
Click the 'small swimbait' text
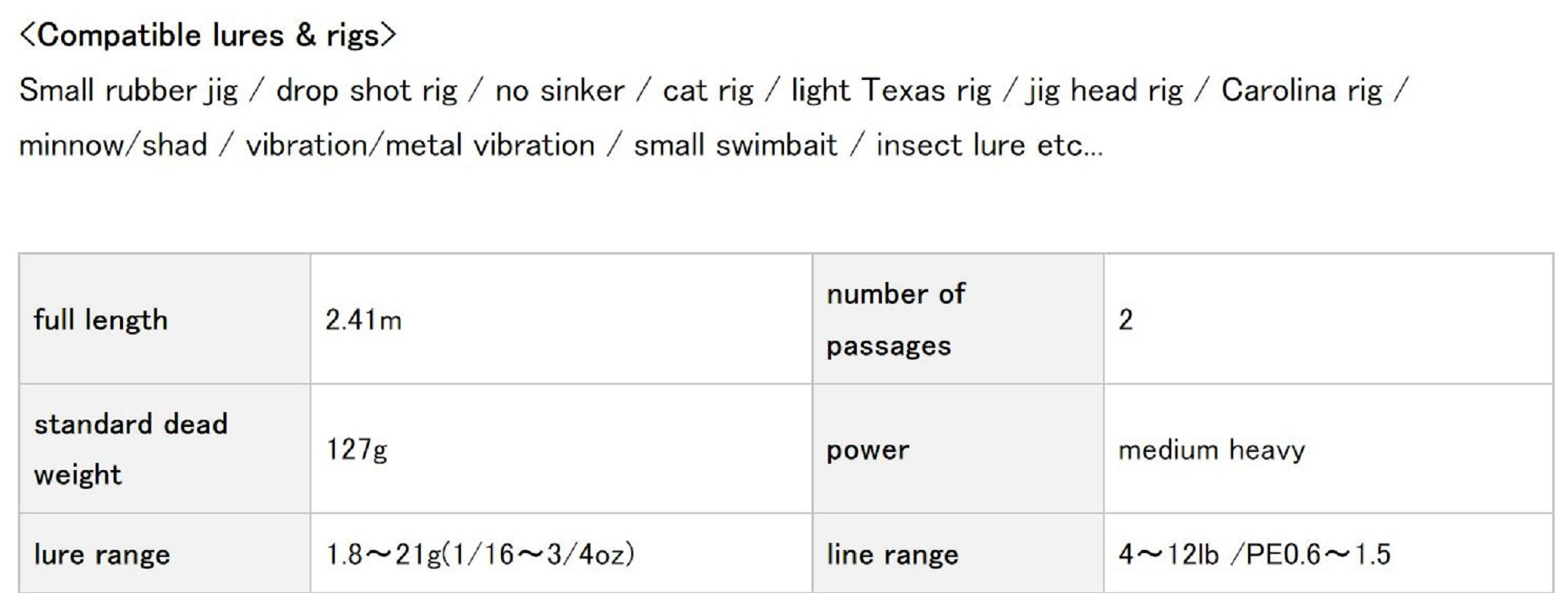(735, 146)
